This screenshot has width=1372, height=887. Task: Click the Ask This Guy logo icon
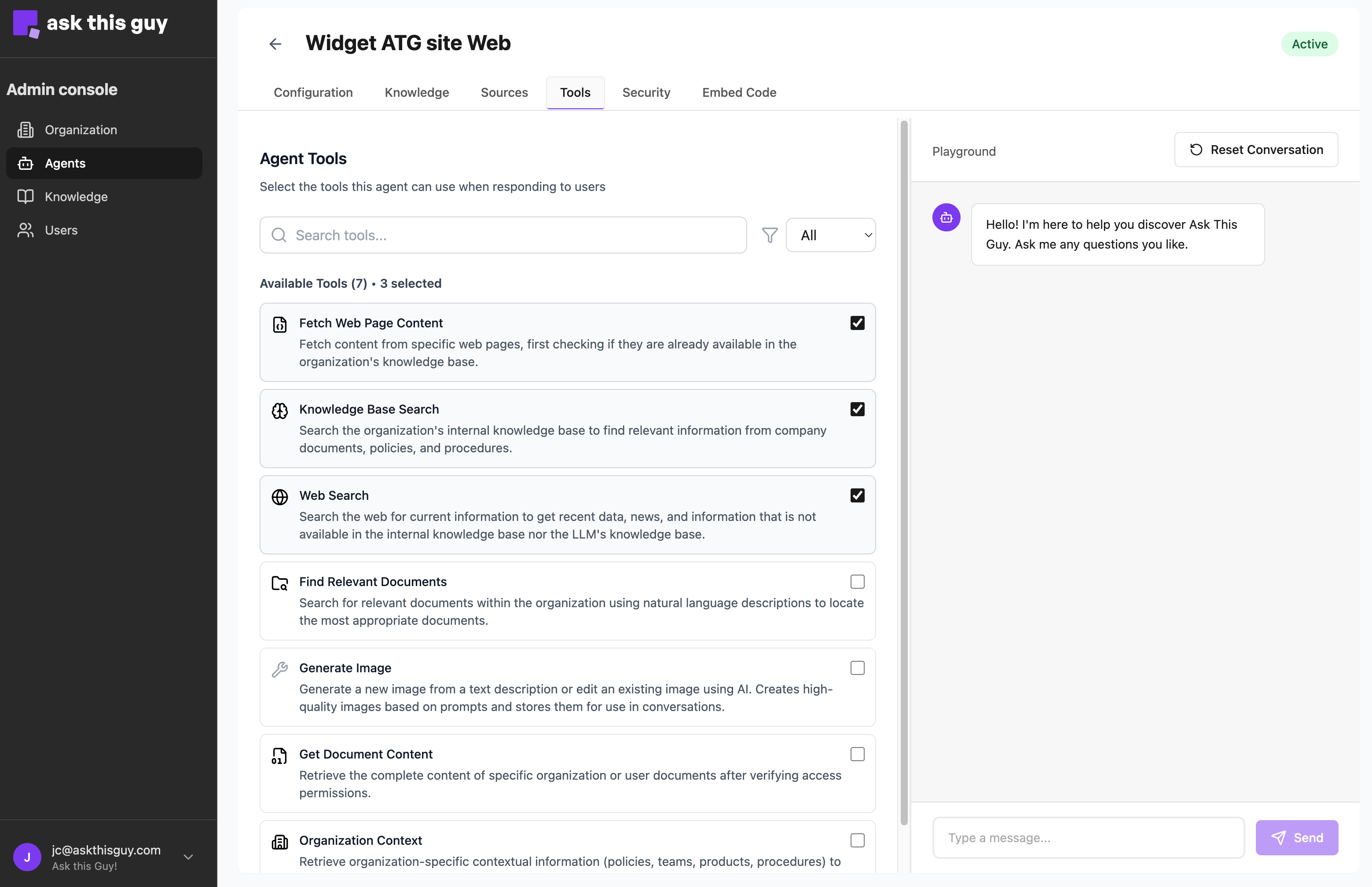[26, 24]
